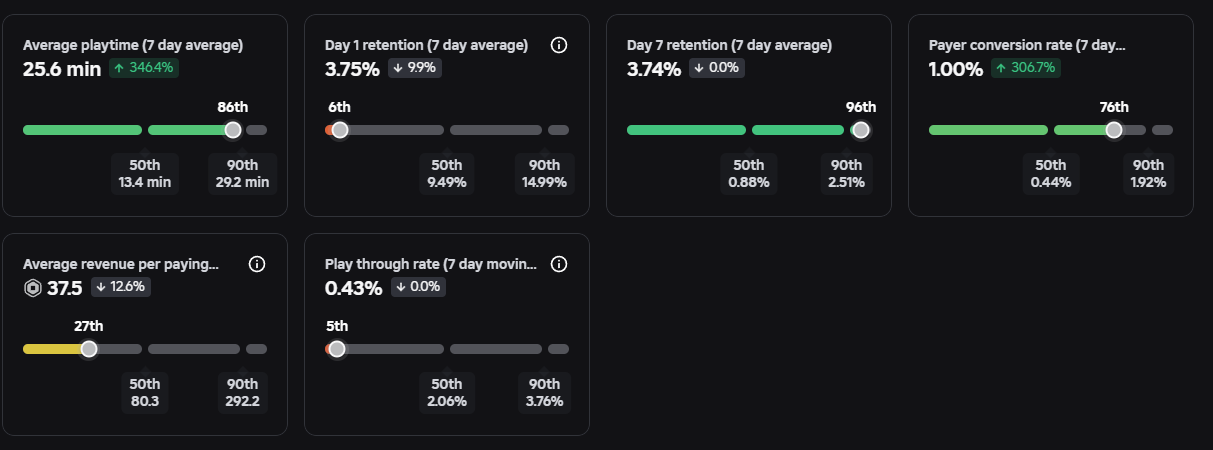Screen dimensions: 1213x450
Task: Open the Day 7 retention card title
Action: [729, 45]
